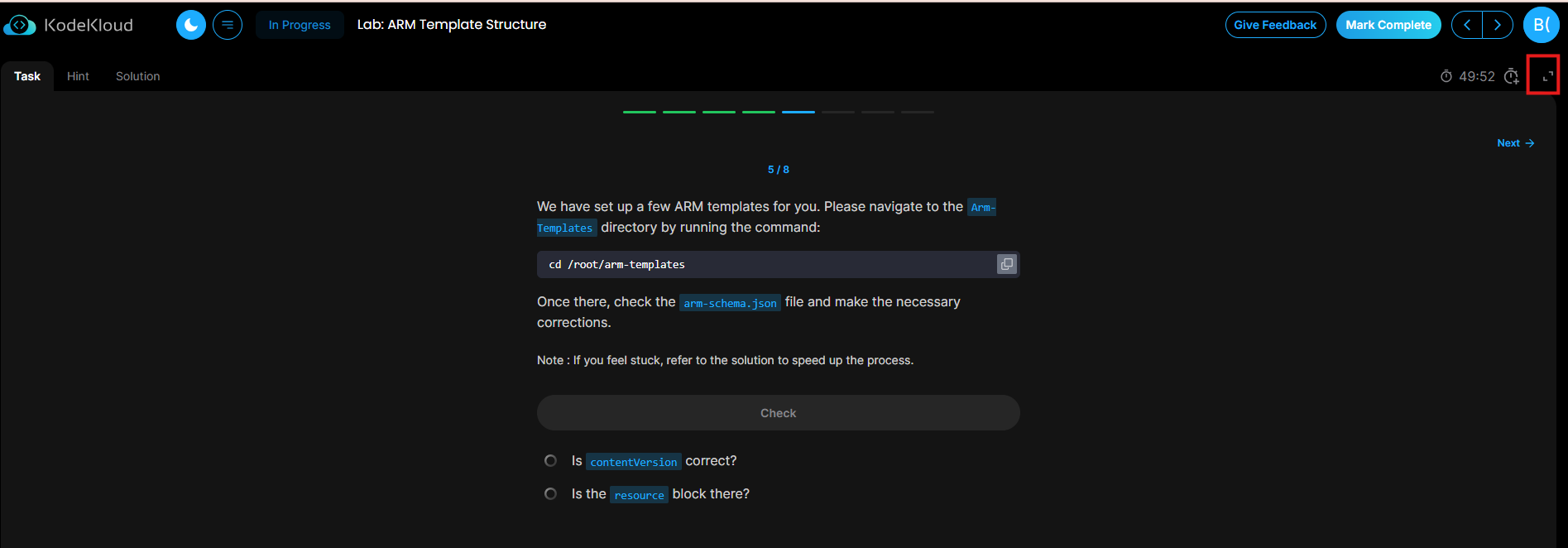
Task: Click the add time stopwatch icon
Action: tap(1511, 76)
